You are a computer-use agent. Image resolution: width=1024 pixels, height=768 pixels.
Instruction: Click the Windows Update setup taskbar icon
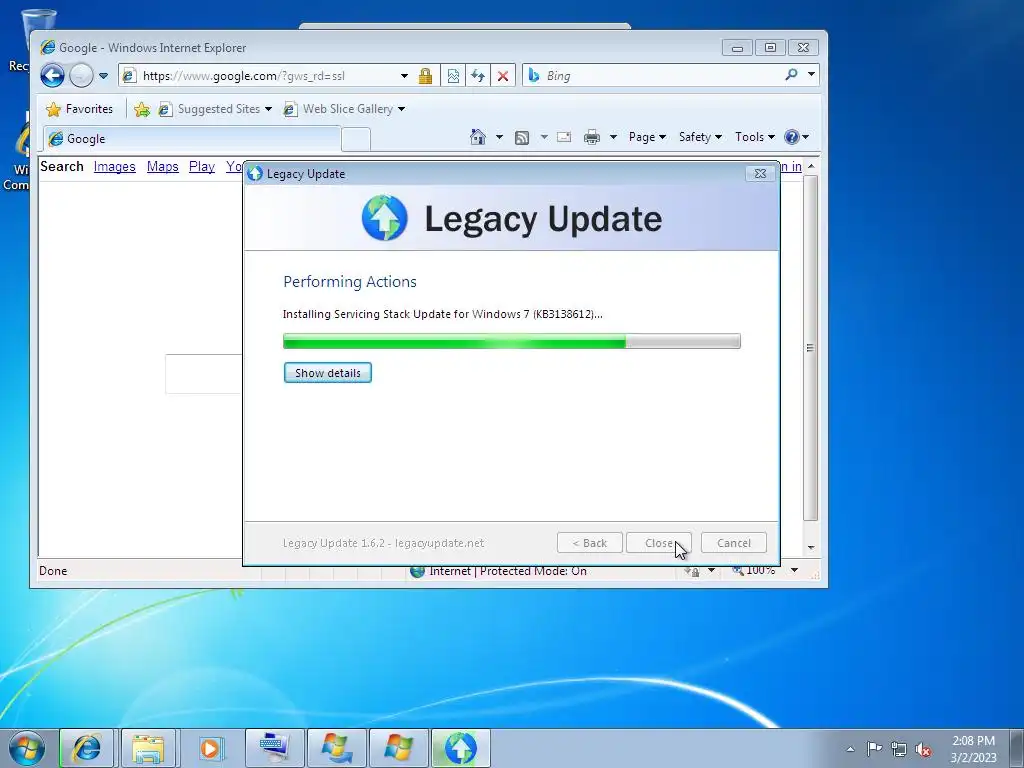click(x=336, y=748)
